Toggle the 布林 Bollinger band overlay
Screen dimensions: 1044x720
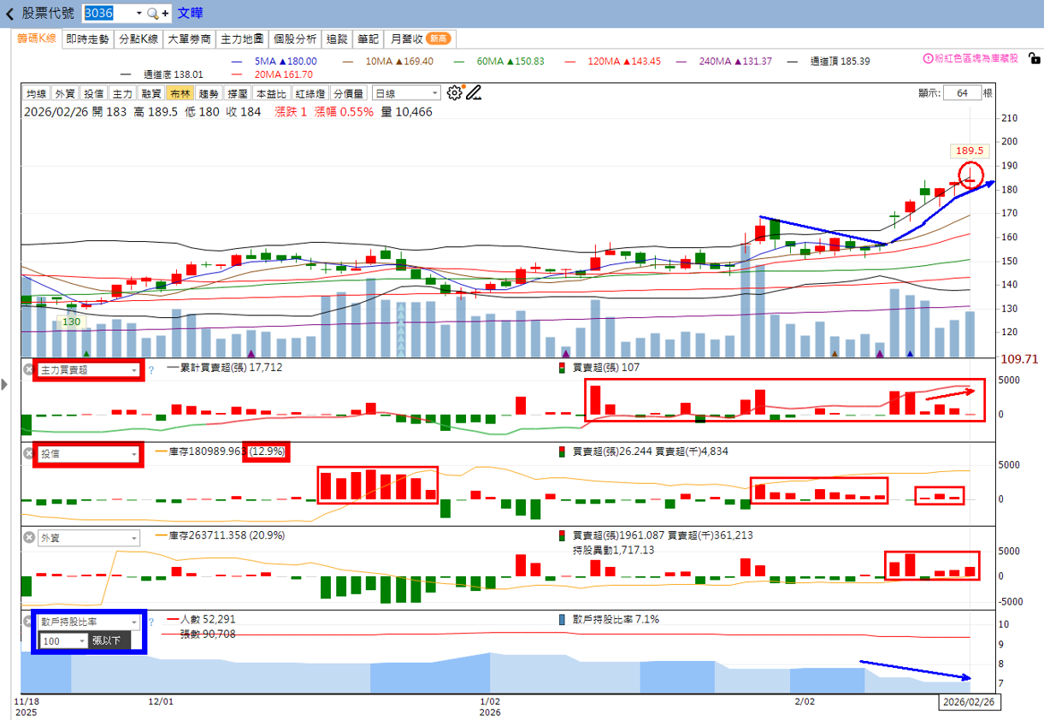coord(180,93)
